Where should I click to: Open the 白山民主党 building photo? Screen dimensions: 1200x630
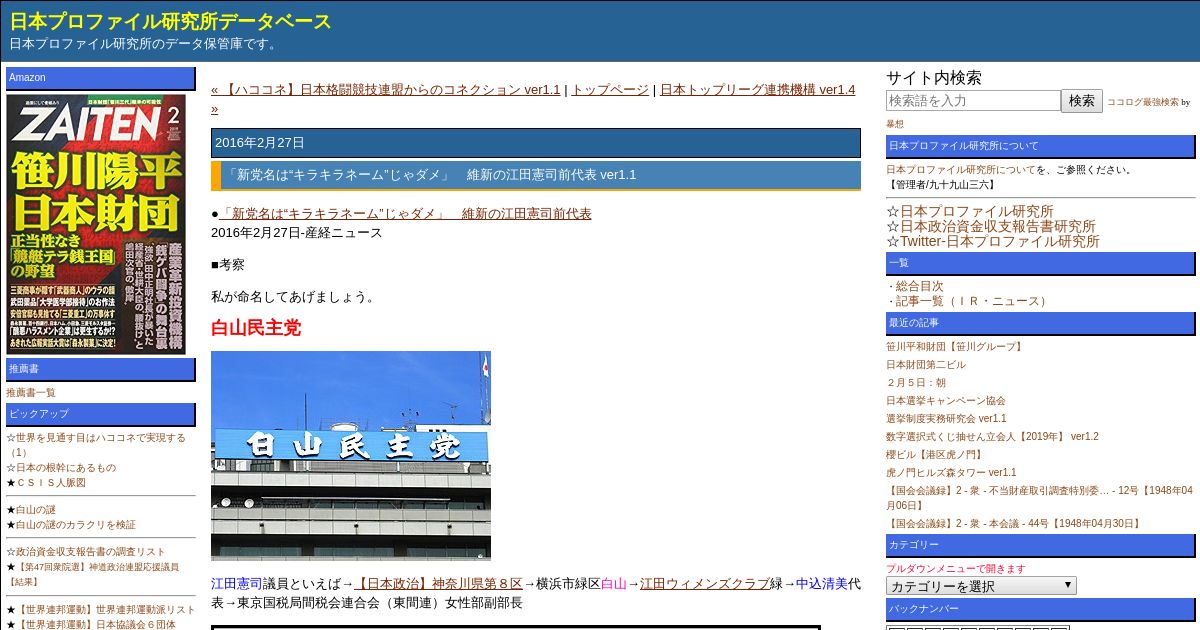(351, 456)
